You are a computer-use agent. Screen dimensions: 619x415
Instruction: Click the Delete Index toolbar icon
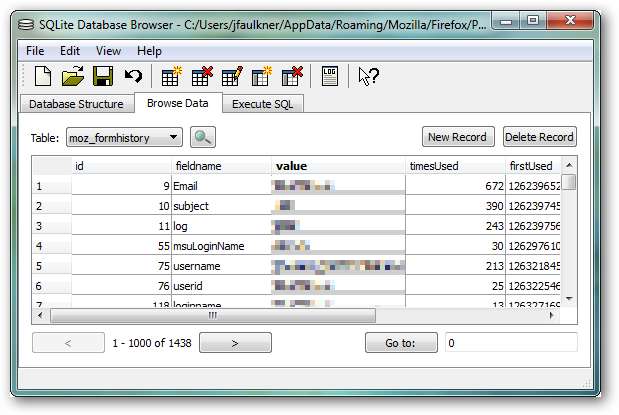point(293,76)
